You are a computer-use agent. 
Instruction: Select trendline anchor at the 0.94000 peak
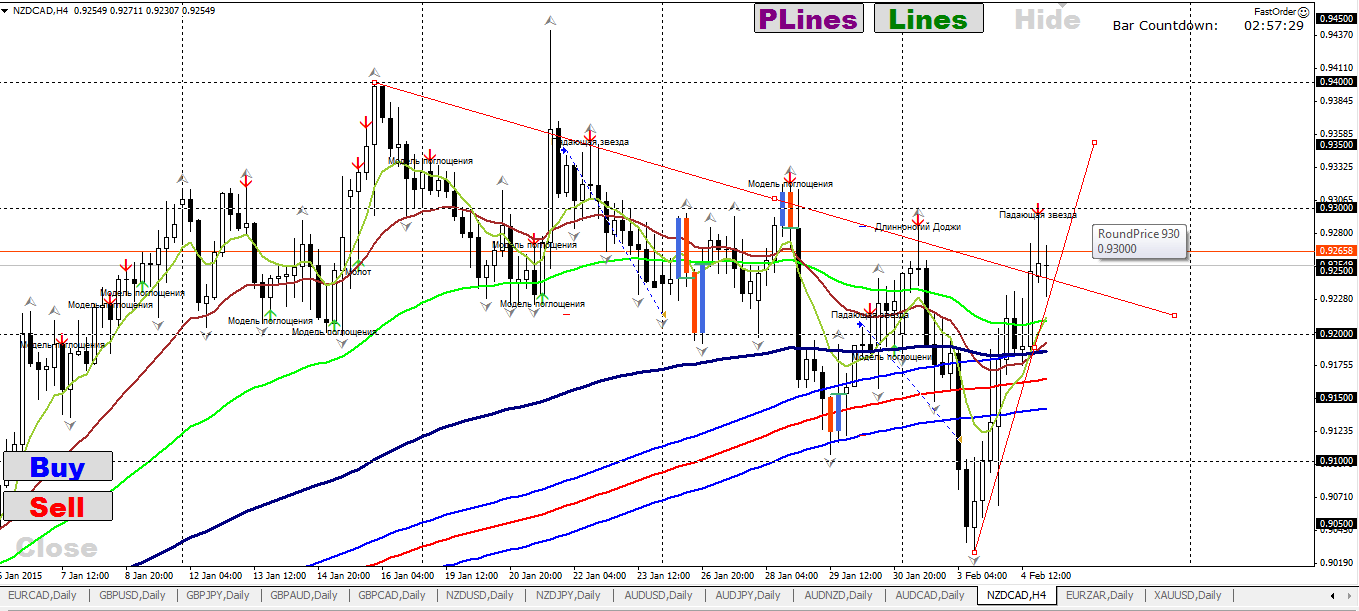click(375, 84)
